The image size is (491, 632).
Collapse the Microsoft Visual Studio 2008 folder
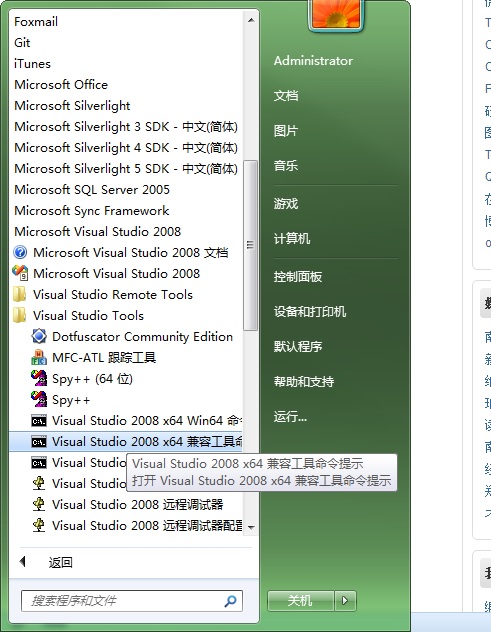[x=98, y=231]
